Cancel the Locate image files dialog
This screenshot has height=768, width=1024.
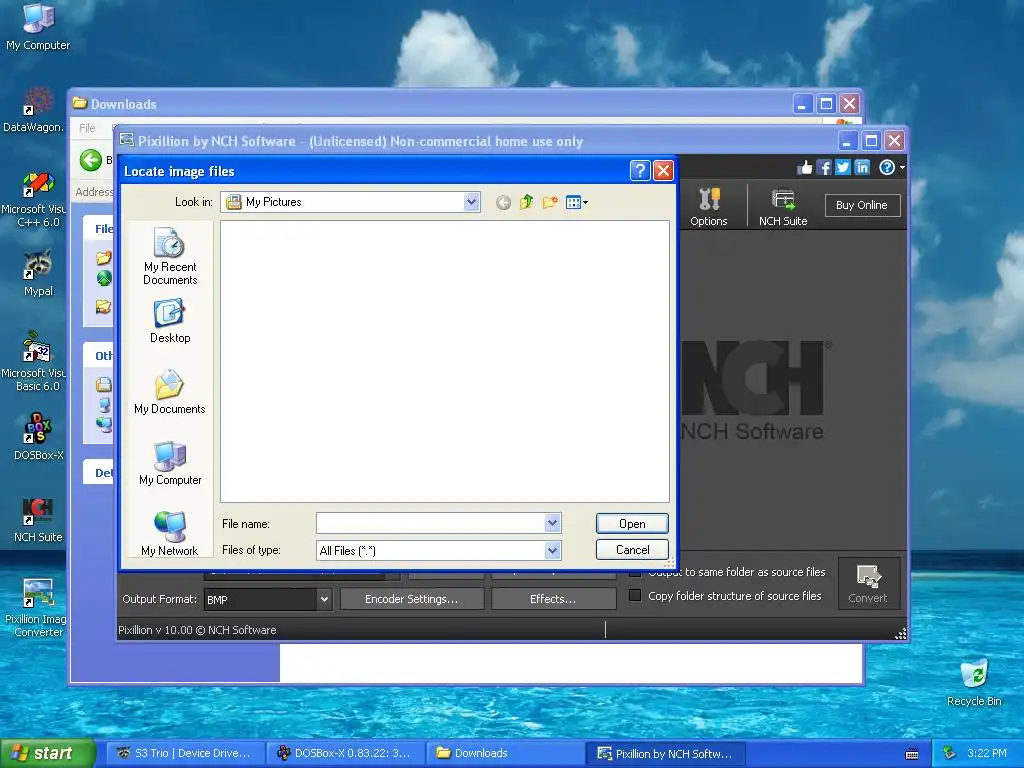pyautogui.click(x=632, y=550)
